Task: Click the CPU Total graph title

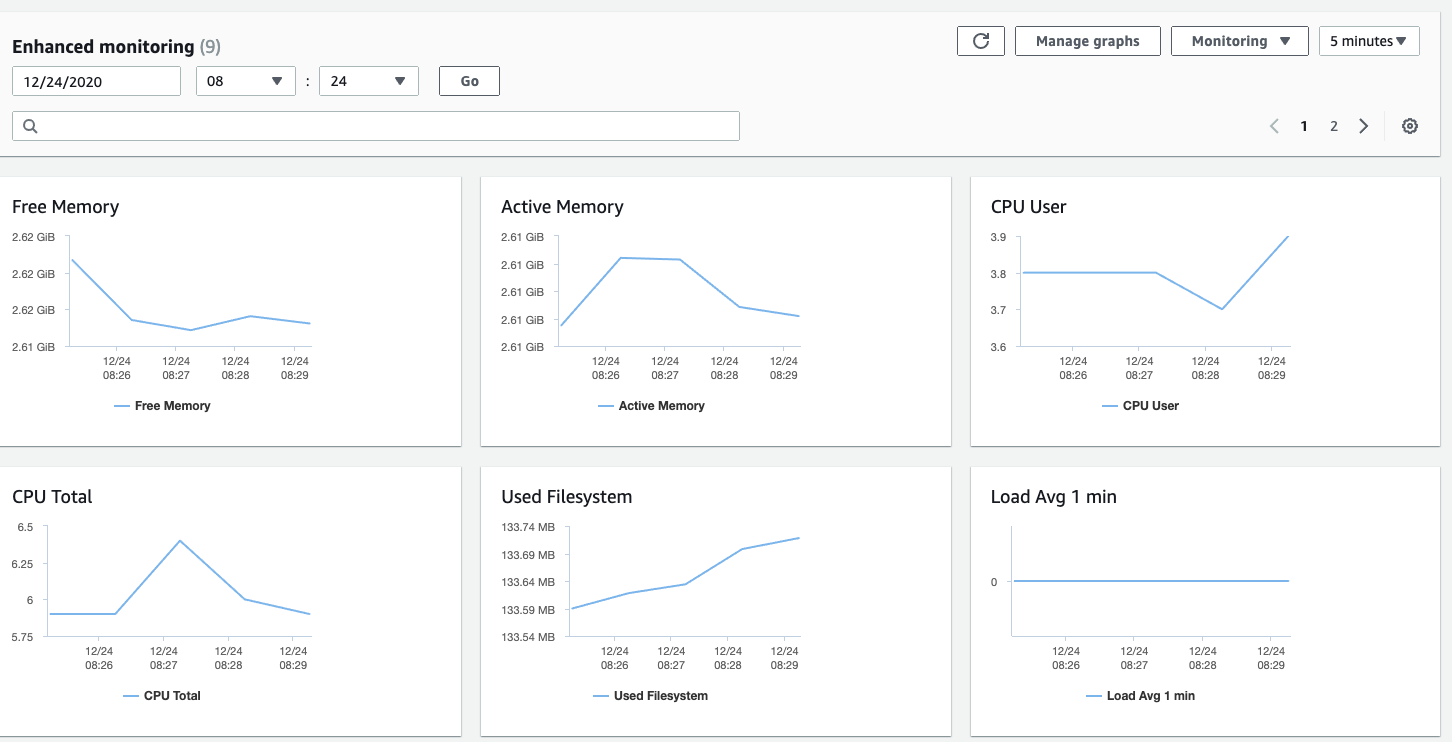Action: click(x=52, y=497)
